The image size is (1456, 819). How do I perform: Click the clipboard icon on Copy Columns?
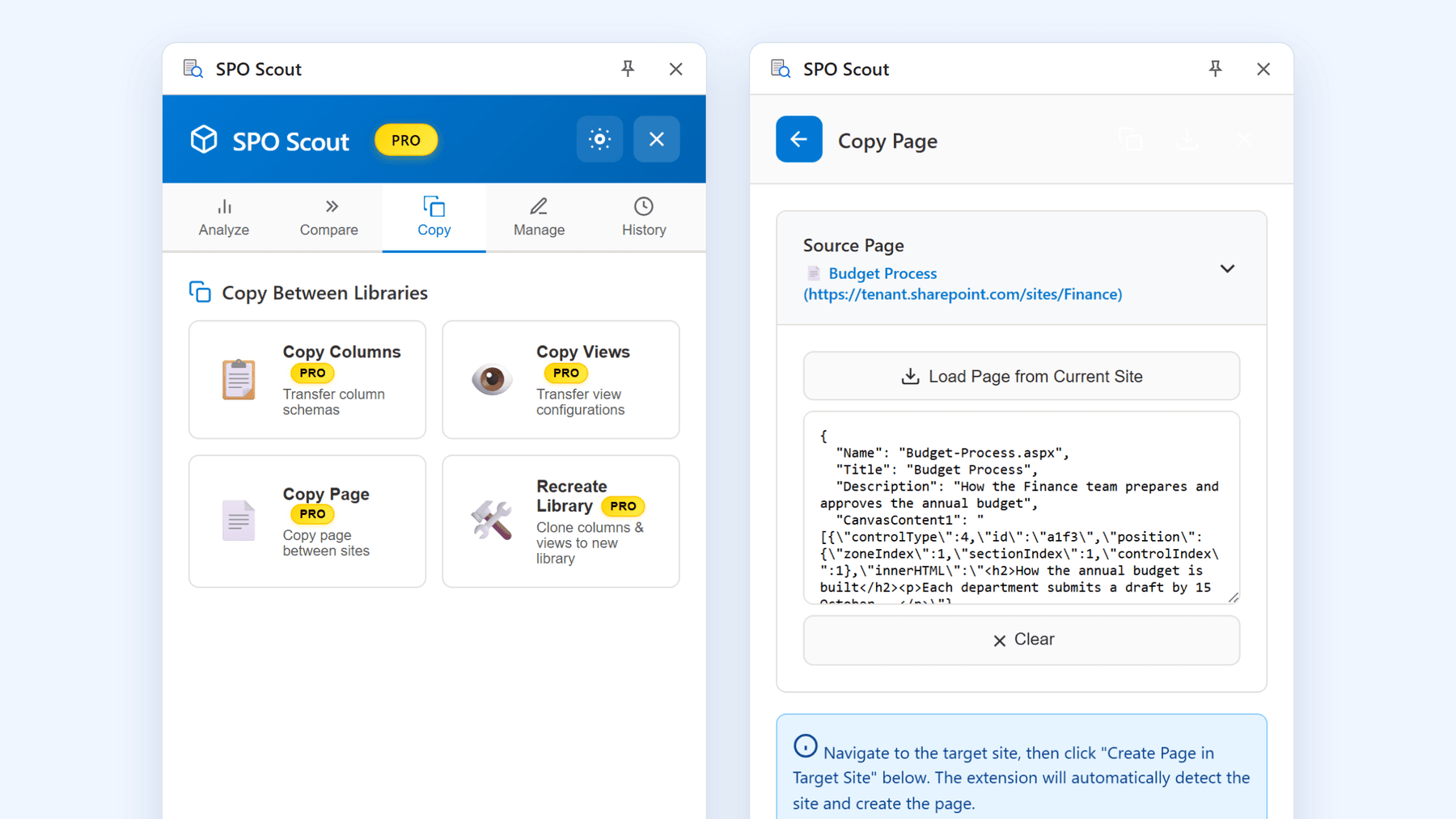(239, 379)
